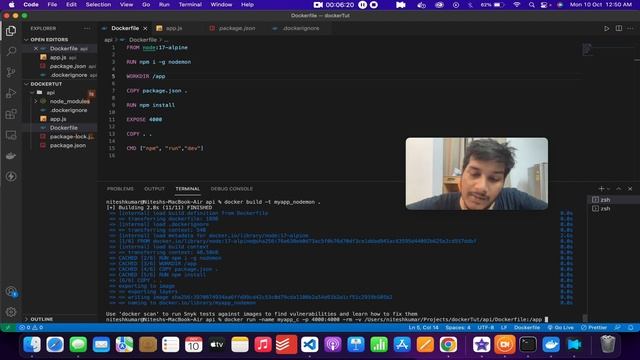Open the Go menu
The image size is (640, 360).
tap(146, 4)
